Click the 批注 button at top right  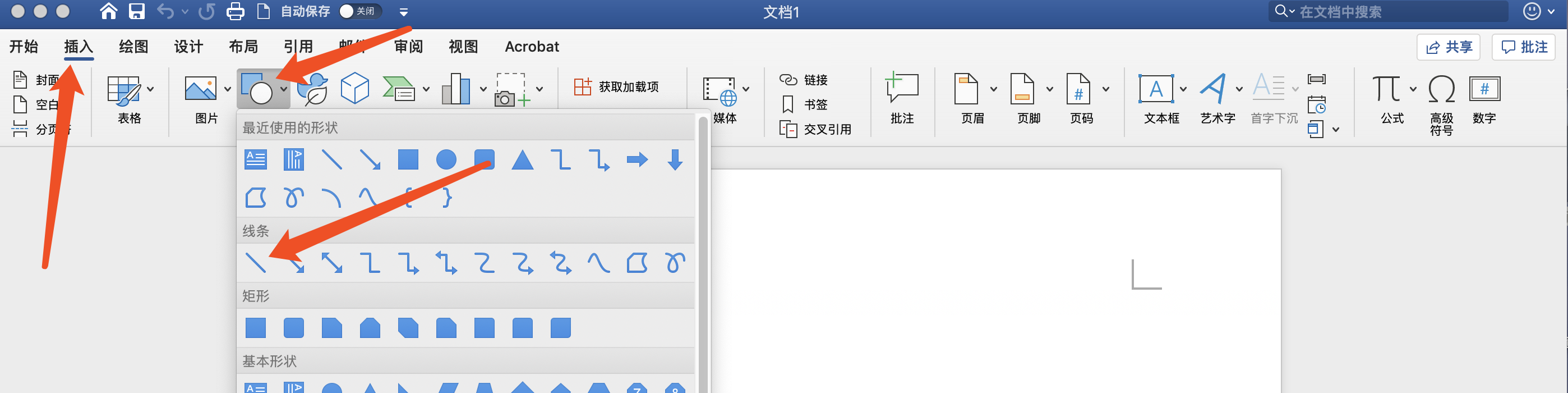(1524, 47)
